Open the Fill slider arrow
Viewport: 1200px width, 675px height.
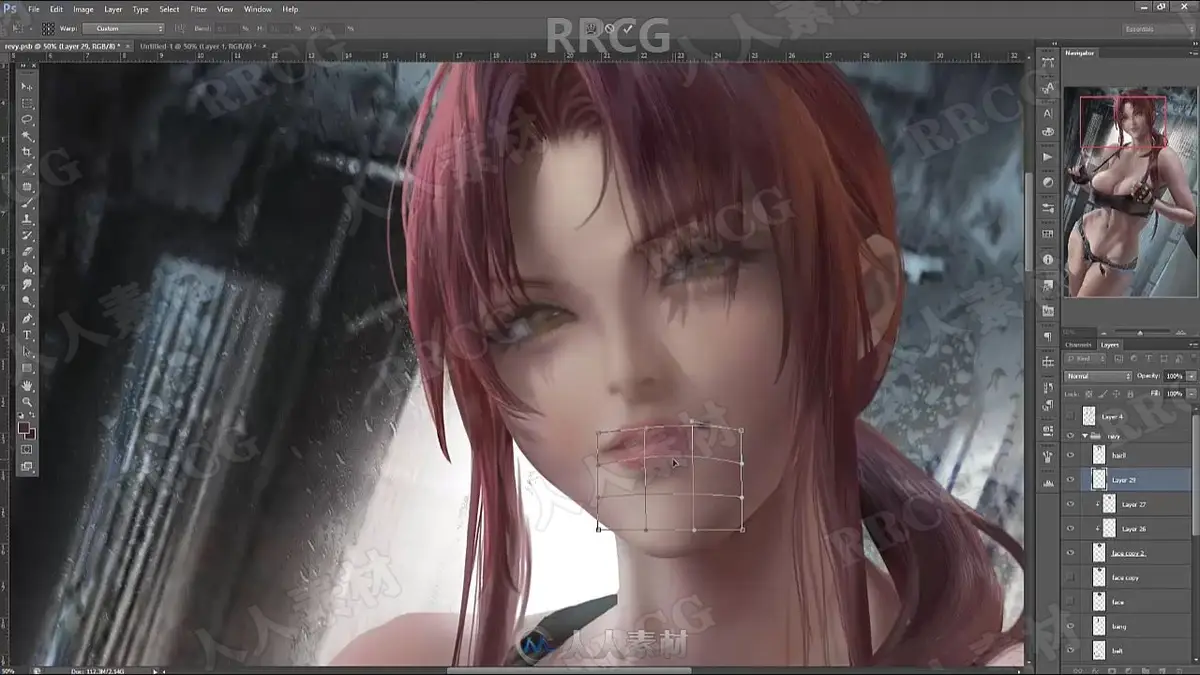click(x=1191, y=393)
